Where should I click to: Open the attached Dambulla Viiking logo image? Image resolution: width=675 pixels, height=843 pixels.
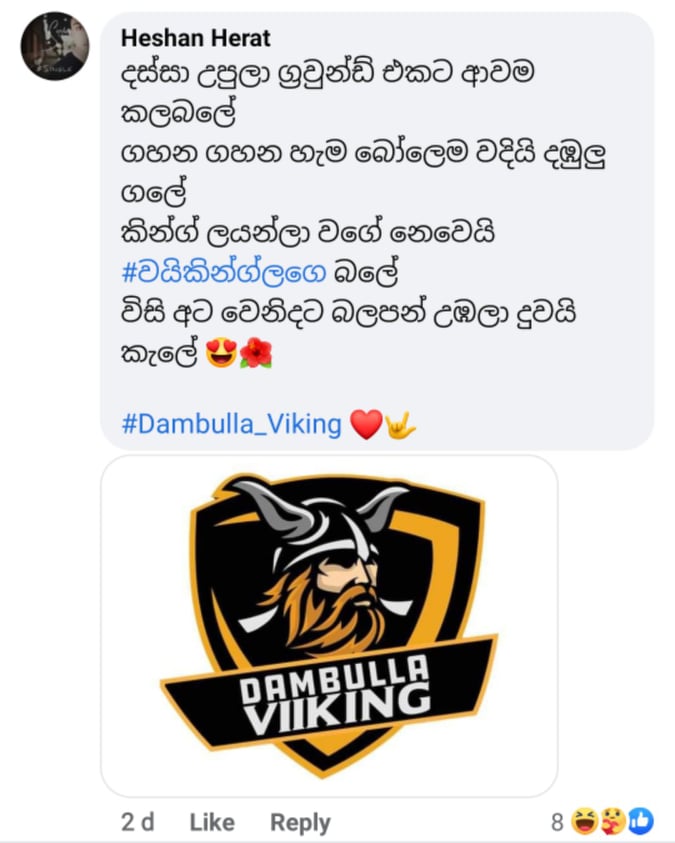click(329, 626)
